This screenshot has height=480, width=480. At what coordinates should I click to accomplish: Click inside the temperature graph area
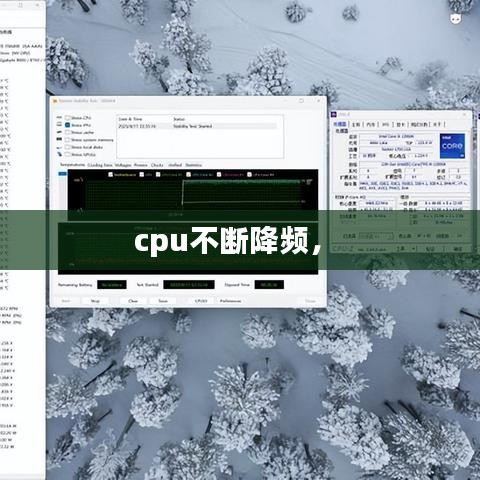pos(193,195)
